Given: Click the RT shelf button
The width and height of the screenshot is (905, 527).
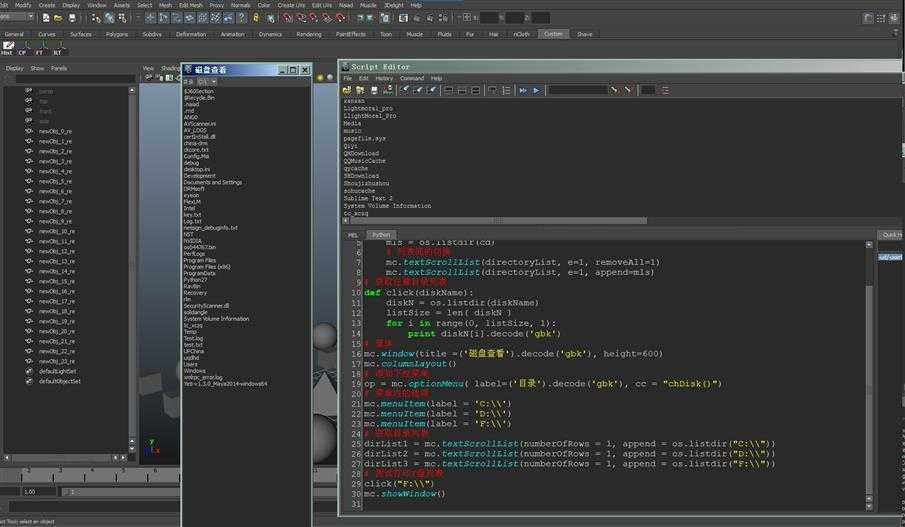Looking at the screenshot, I should click(x=57, y=47).
